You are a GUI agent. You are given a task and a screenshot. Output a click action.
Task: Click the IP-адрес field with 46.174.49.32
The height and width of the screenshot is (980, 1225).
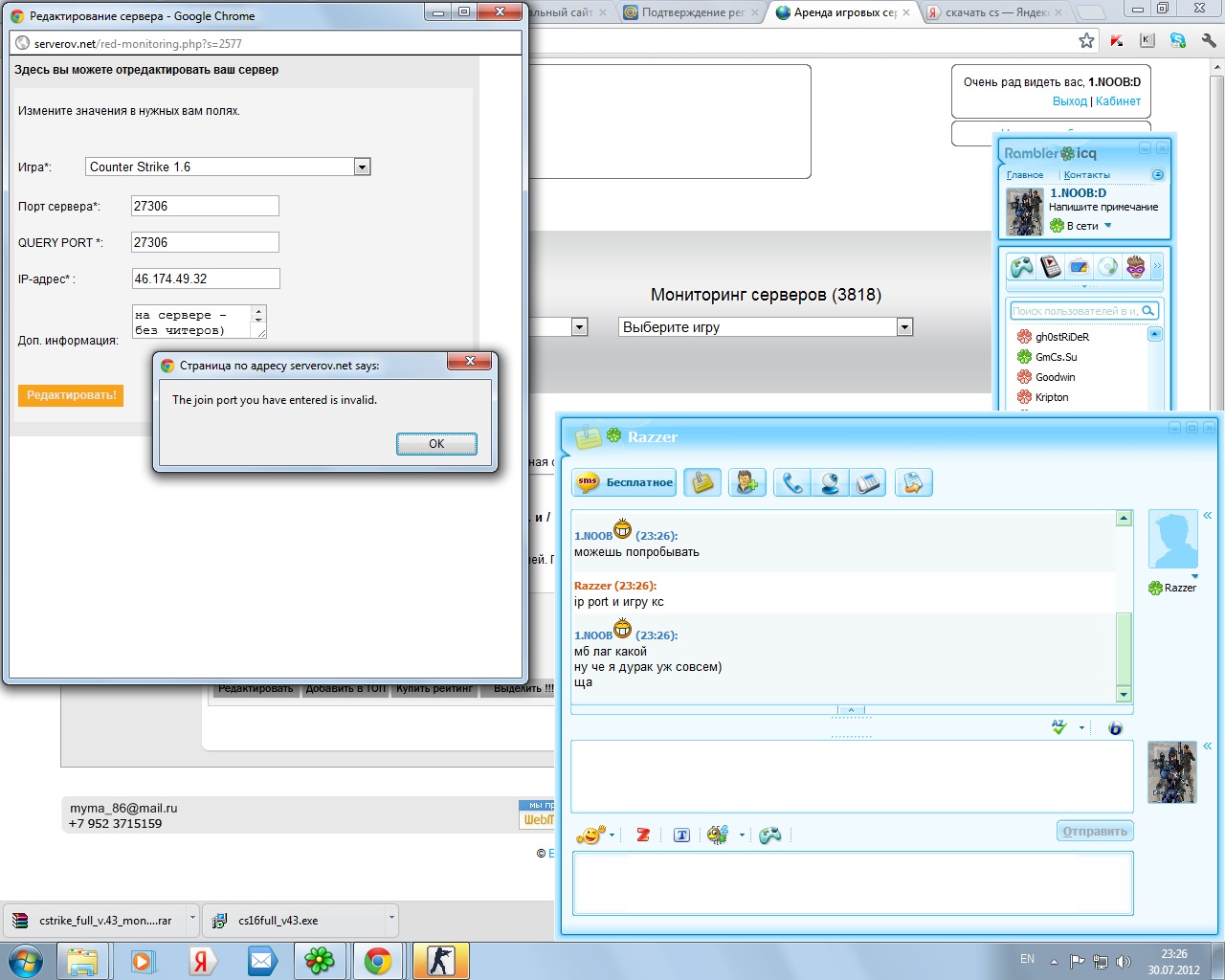[206, 278]
